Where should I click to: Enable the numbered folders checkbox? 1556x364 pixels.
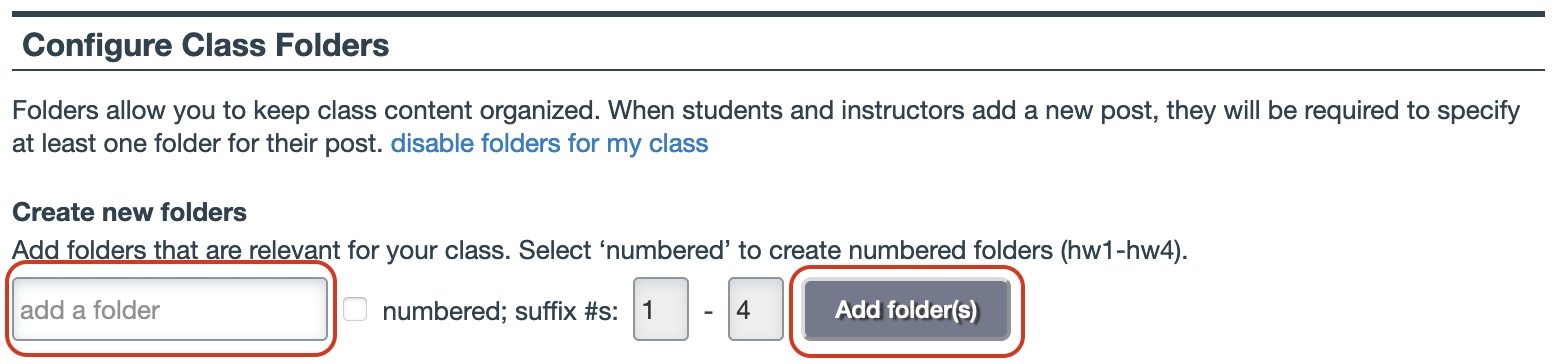tap(355, 310)
